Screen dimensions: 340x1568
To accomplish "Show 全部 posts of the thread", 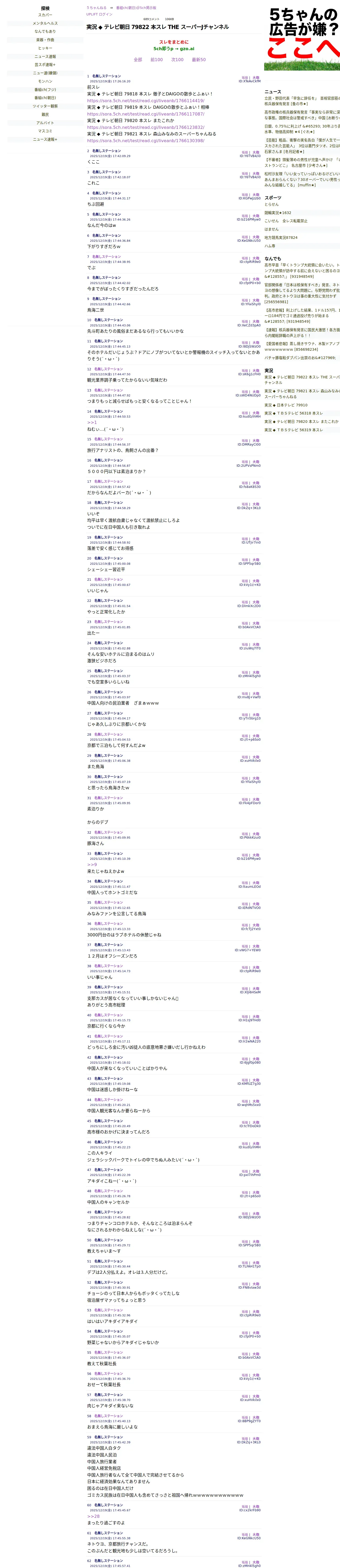I will 138,60.
